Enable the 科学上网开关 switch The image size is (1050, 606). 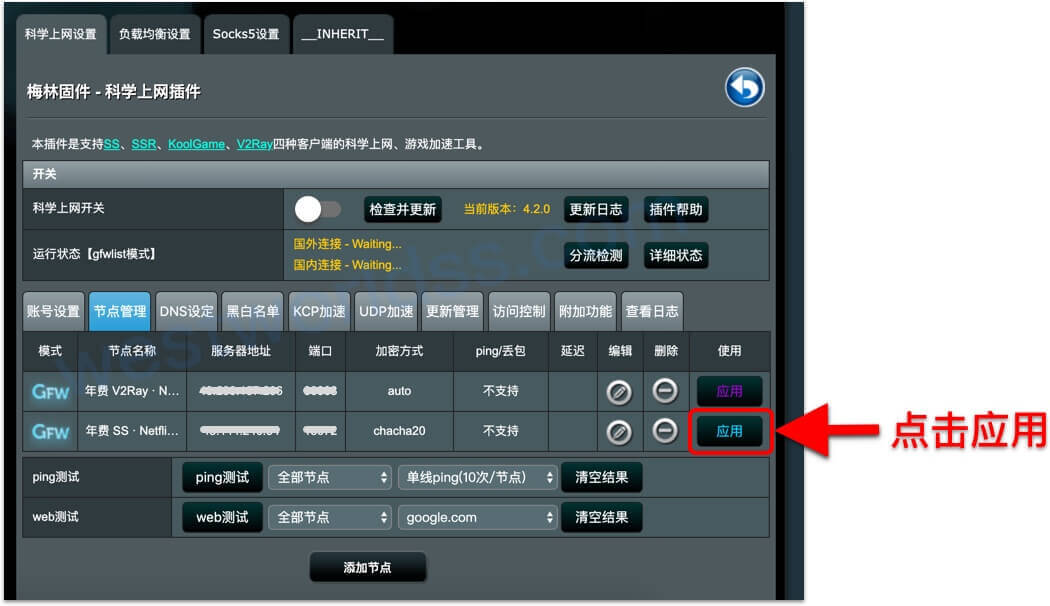pyautogui.click(x=316, y=209)
